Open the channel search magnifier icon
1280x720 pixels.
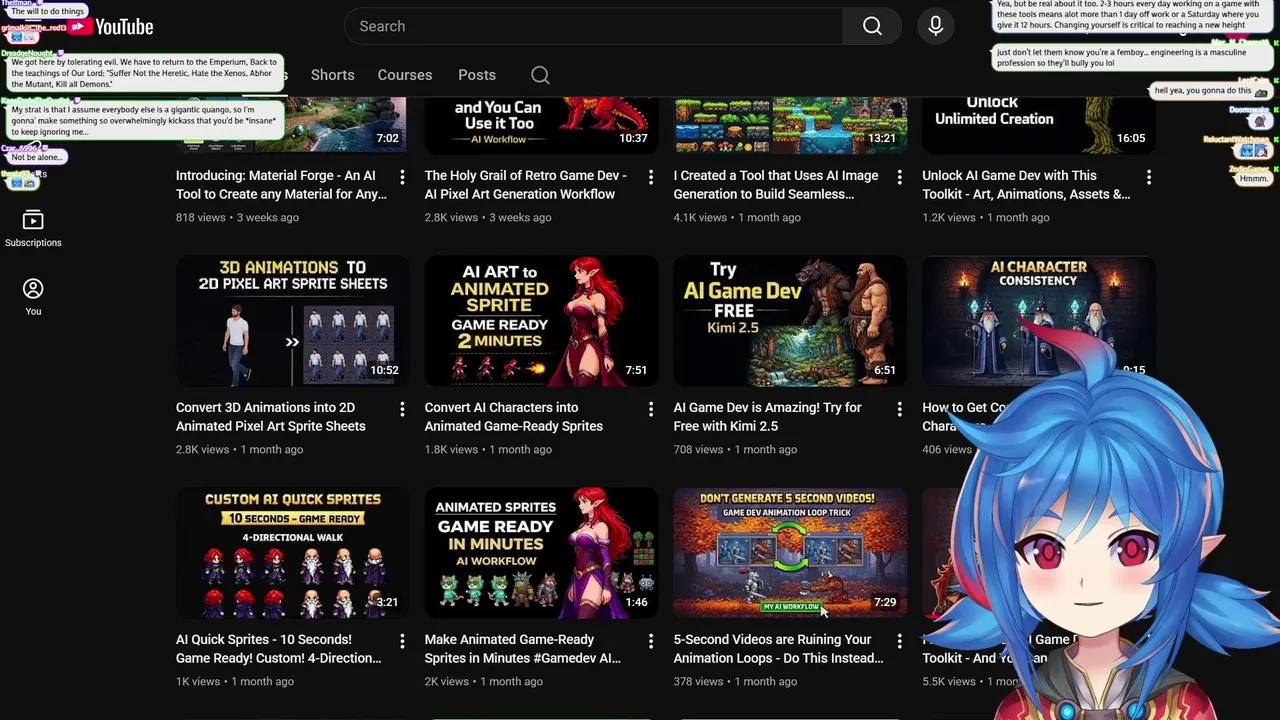click(540, 75)
